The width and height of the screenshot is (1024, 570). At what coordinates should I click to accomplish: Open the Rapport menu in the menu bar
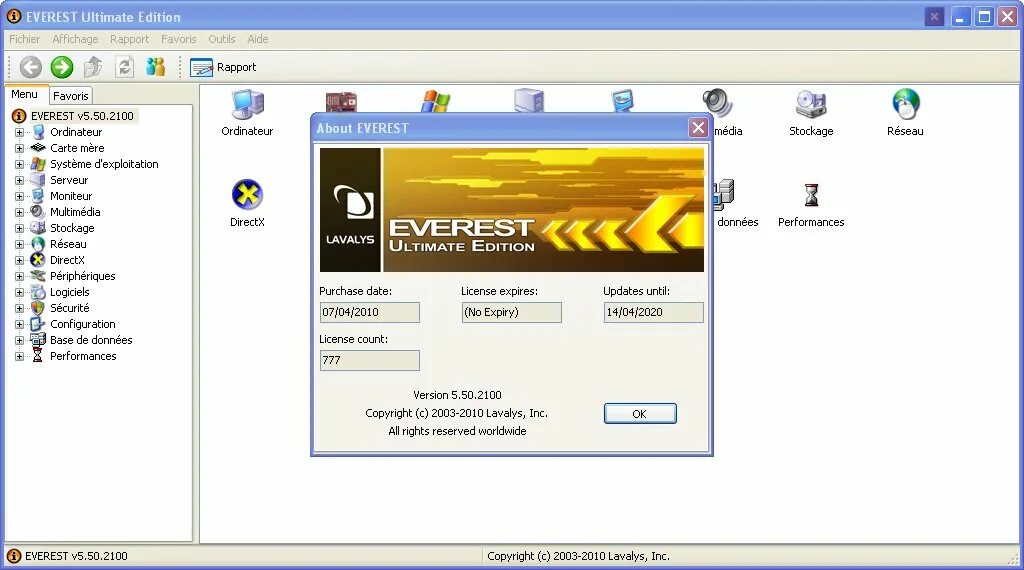tap(129, 39)
